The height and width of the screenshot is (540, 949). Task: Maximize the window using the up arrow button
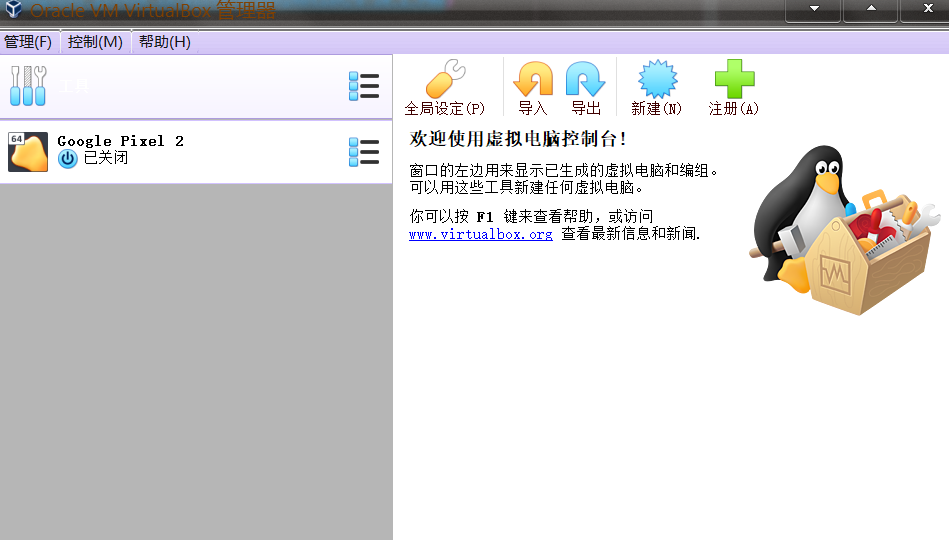click(870, 9)
